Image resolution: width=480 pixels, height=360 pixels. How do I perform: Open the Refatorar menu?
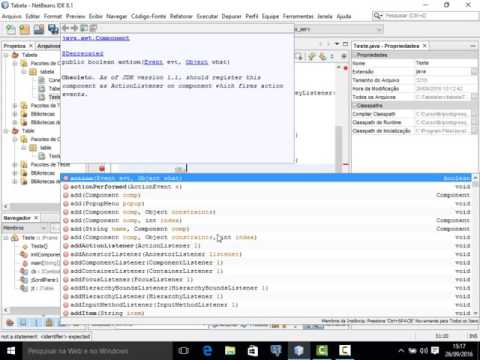(x=181, y=16)
